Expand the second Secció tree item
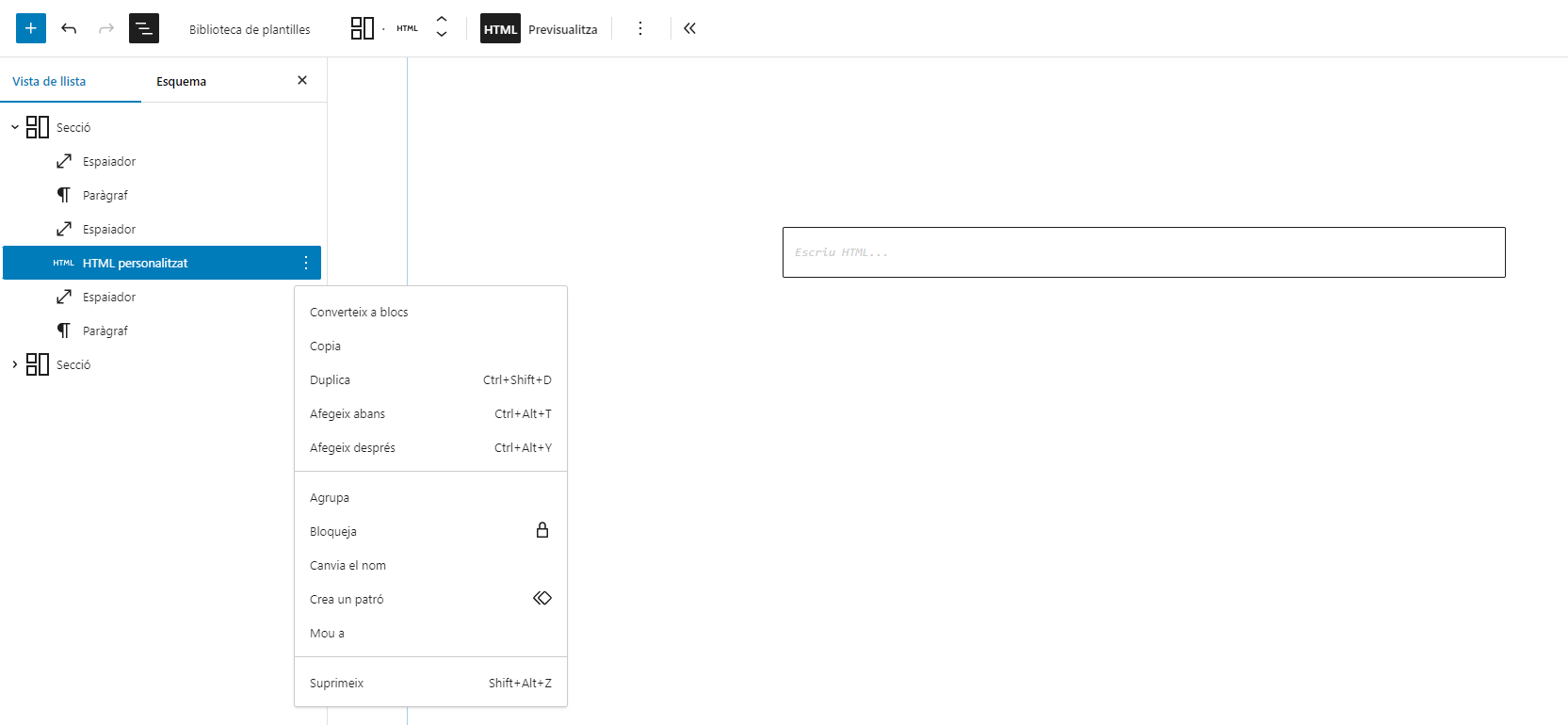Image resolution: width=1568 pixels, height=725 pixels. (15, 364)
